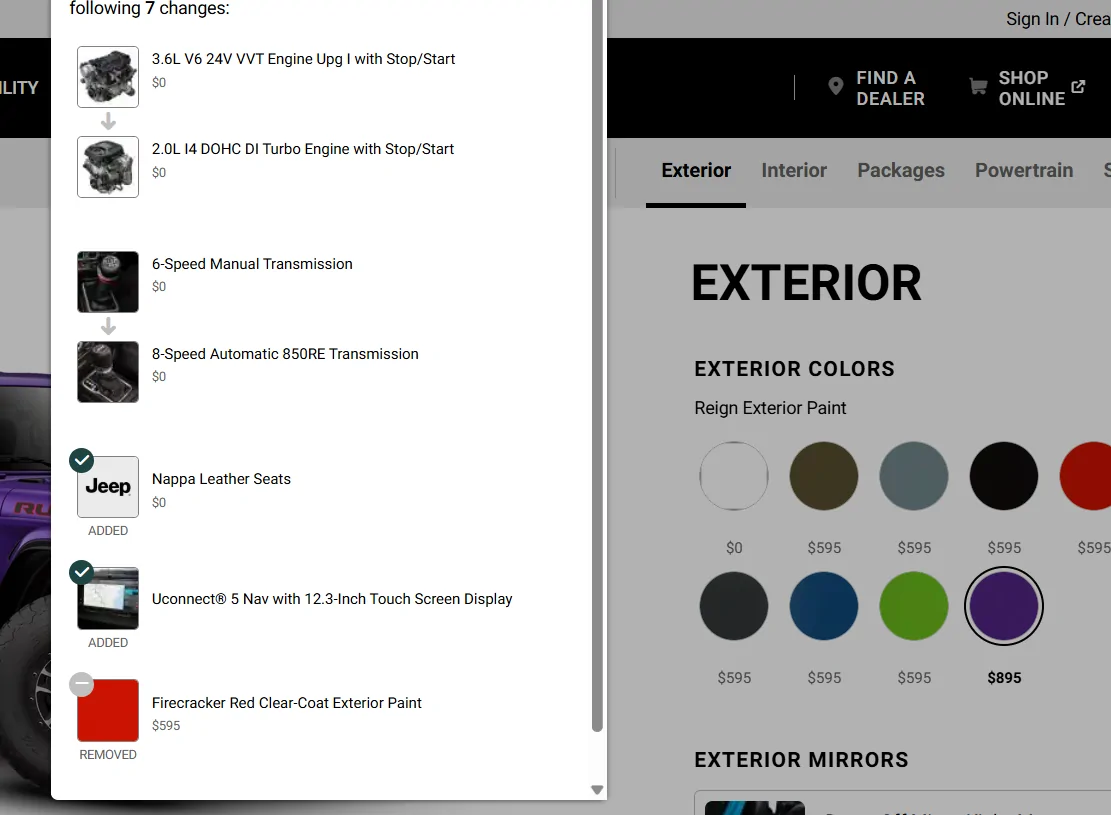The image size is (1111, 815).
Task: Click the Uconnect 5 Nav screen thumbnail
Action: coord(108,598)
